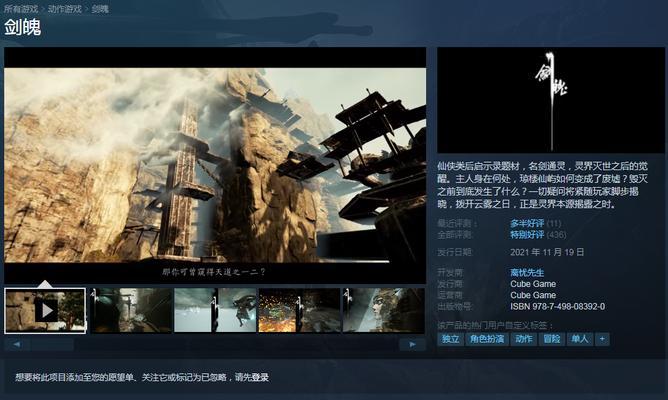Screen dimensions: 668x400
Task: Open the 多半好评 recent reviews link
Action: [x=527, y=223]
